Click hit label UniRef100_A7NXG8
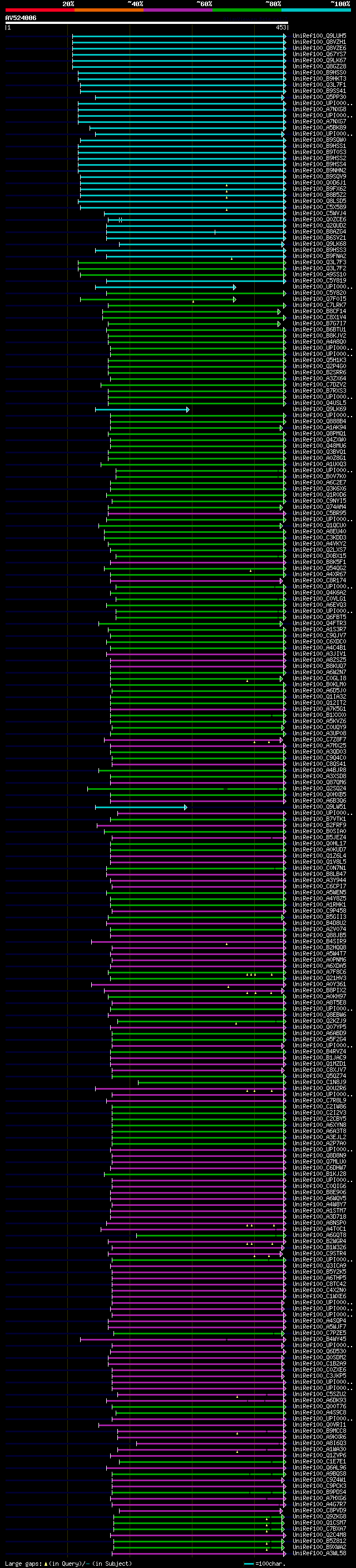356x1568 pixels. click(x=319, y=110)
